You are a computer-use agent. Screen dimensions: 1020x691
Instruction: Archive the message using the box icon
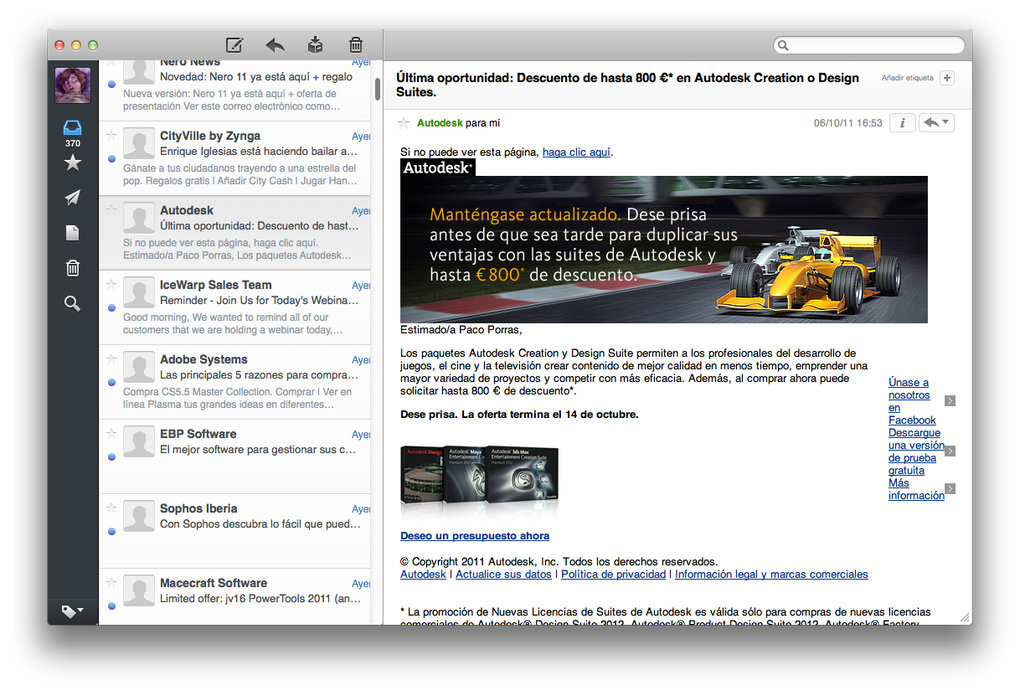click(314, 45)
